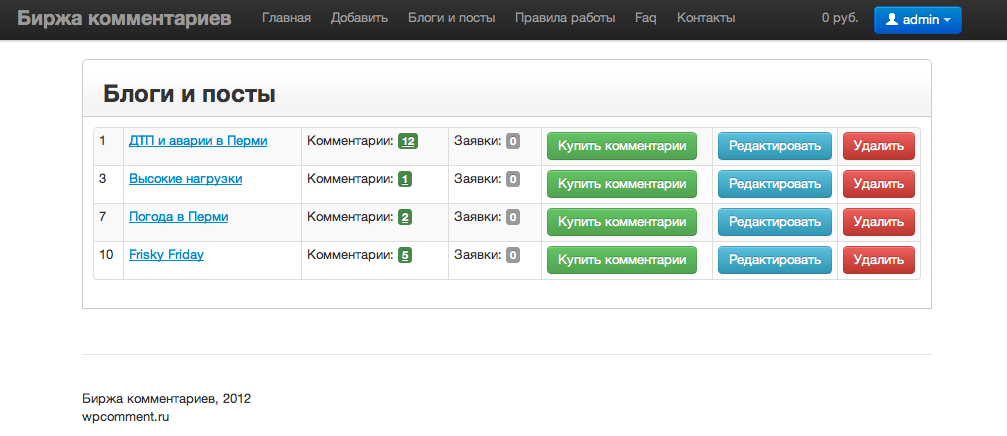Click the 0 руб. balance indicator

point(840,18)
